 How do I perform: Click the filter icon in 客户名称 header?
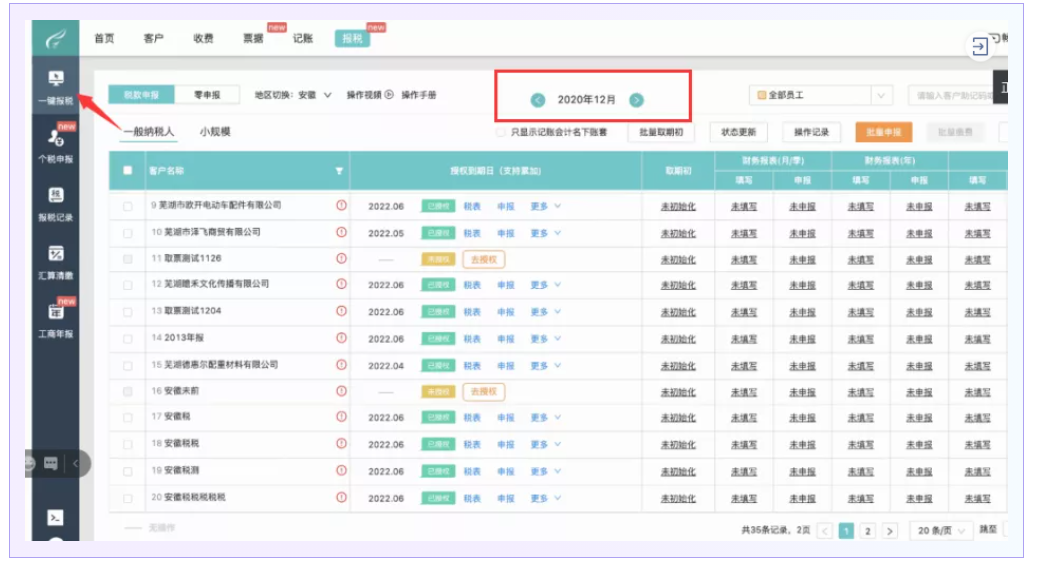pos(339,171)
